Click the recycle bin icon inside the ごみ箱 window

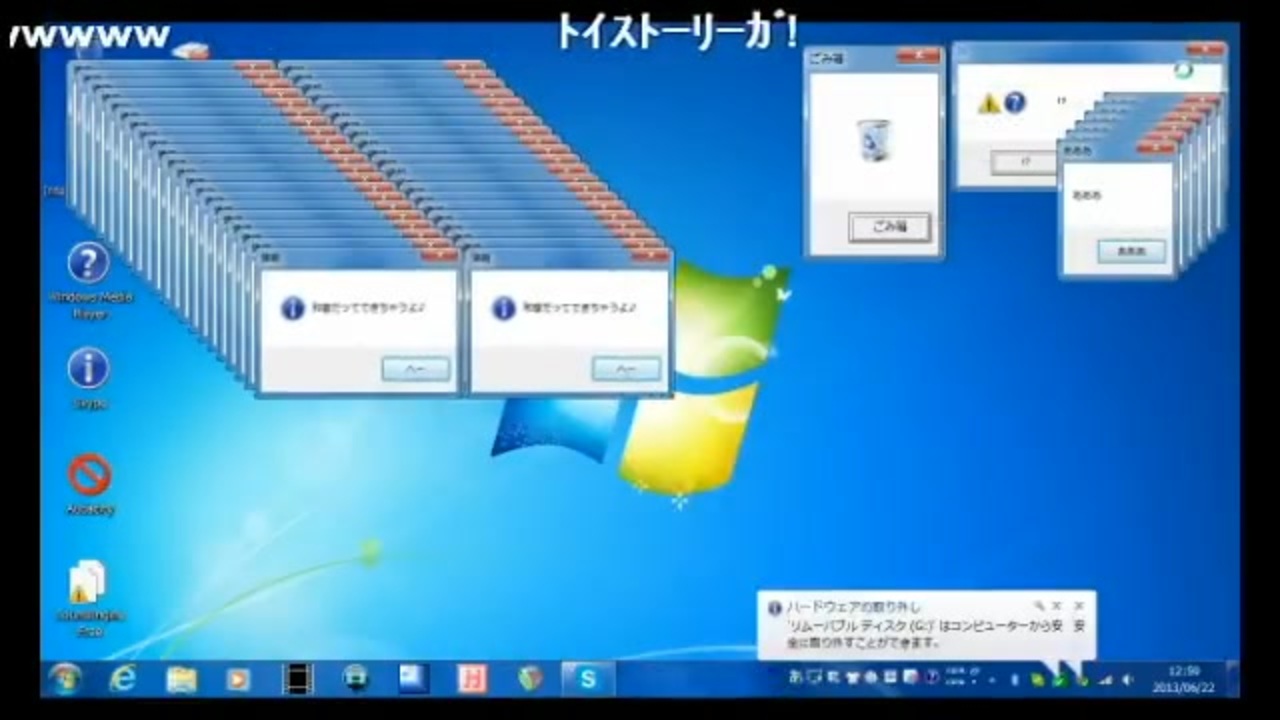[872, 142]
